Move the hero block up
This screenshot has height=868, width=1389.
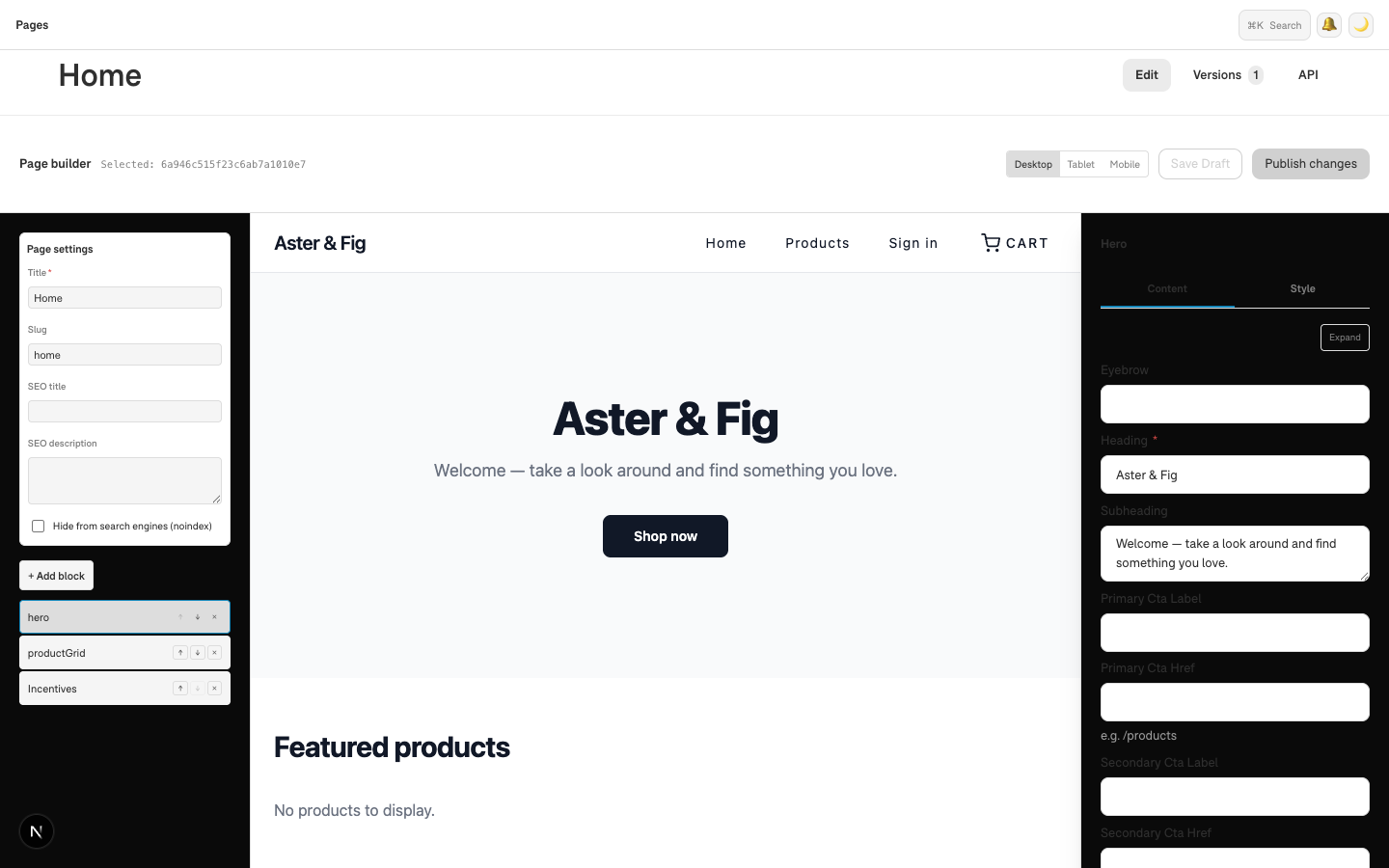click(x=180, y=617)
